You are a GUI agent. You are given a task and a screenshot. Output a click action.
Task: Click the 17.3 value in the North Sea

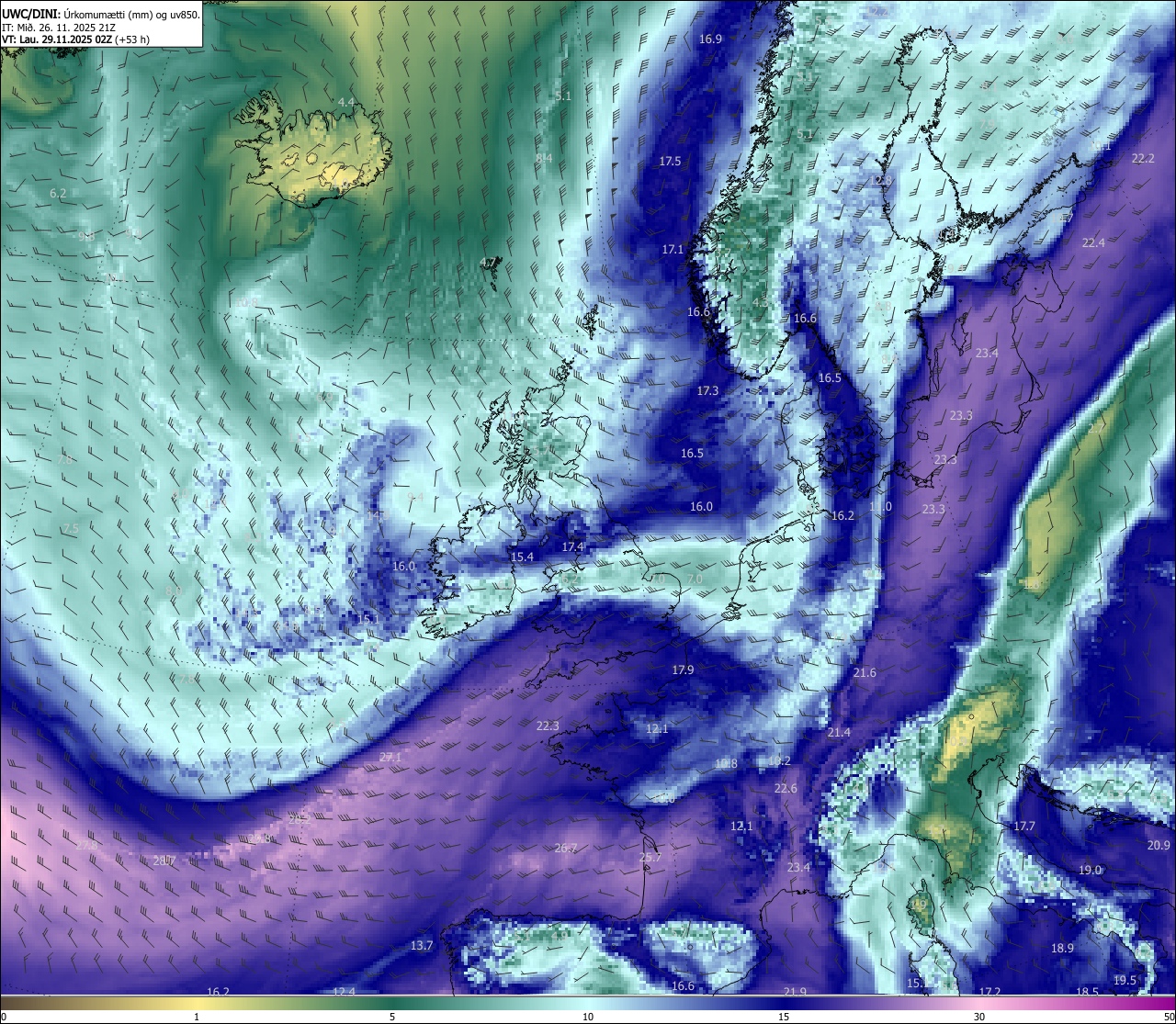707,390
